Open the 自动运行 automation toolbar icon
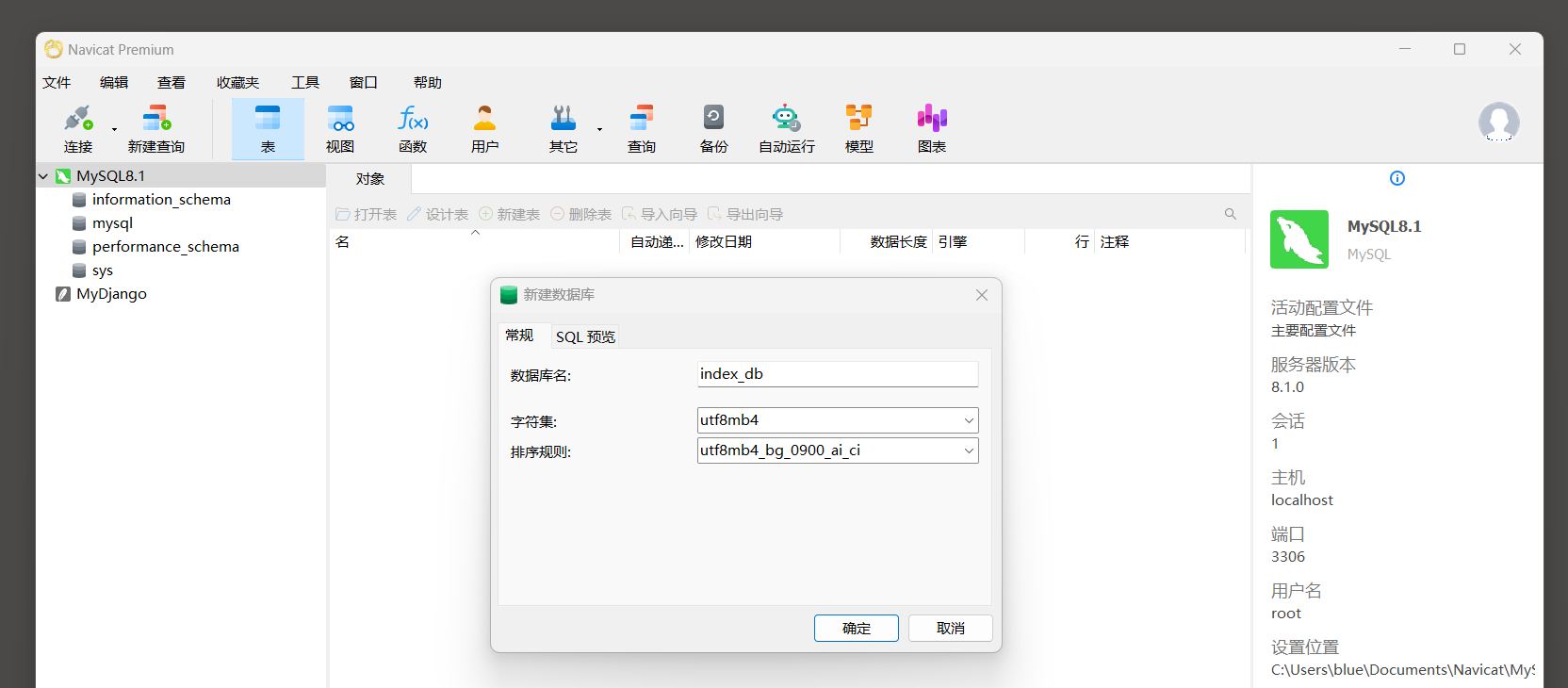1568x688 pixels. (787, 129)
